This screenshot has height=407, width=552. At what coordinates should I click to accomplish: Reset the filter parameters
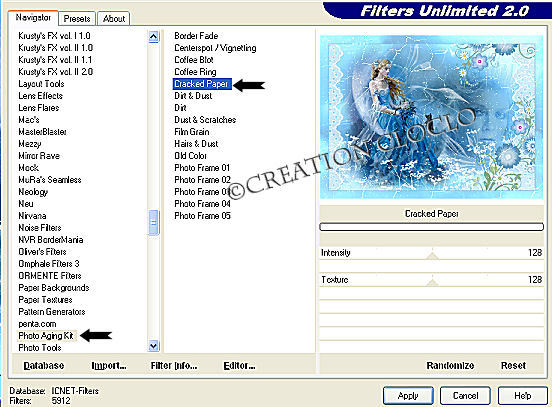(513, 365)
